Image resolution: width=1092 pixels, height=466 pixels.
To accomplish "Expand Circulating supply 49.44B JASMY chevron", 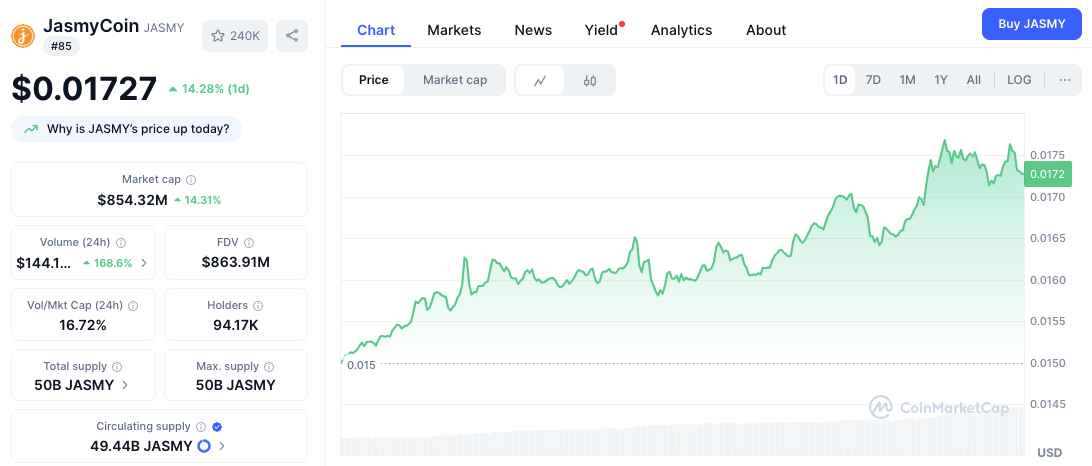I will (x=221, y=446).
